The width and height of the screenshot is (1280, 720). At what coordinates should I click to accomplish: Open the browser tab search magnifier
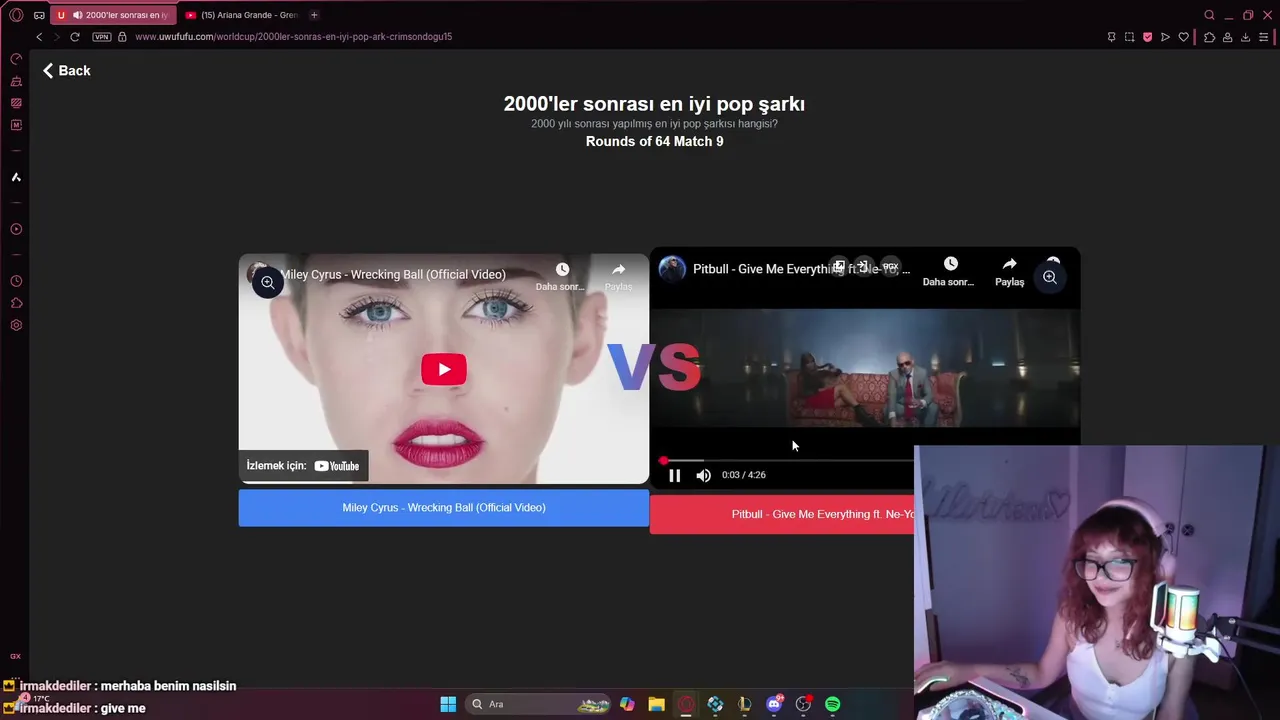click(1209, 15)
